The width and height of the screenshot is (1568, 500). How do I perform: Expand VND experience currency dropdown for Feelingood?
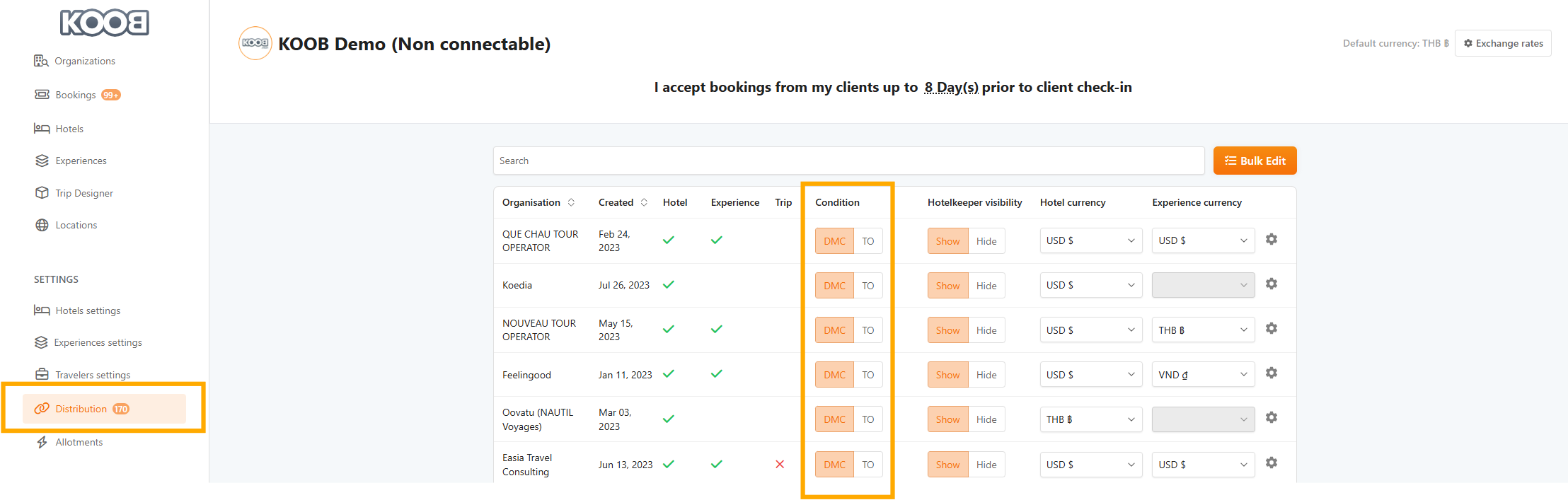[1202, 375]
